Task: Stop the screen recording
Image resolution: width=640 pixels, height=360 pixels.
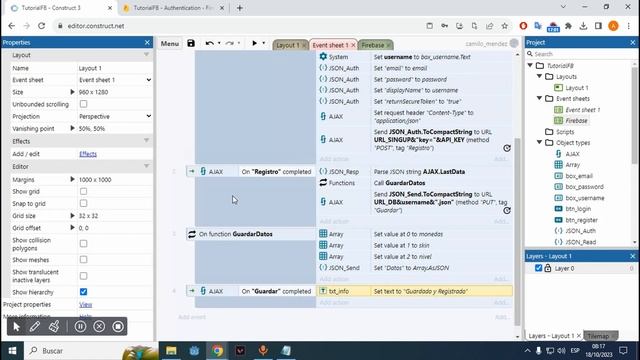Action: coord(118,327)
